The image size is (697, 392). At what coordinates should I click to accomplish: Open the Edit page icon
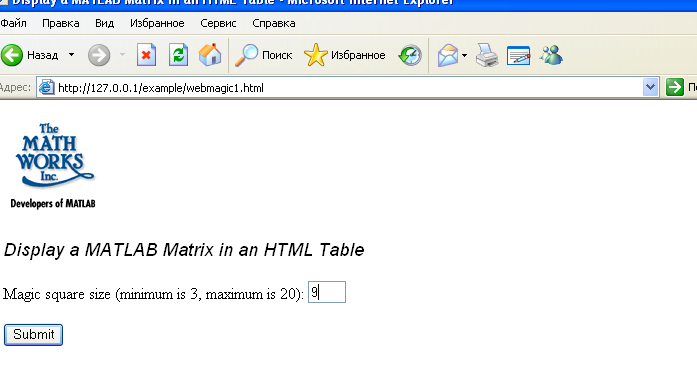pos(519,56)
